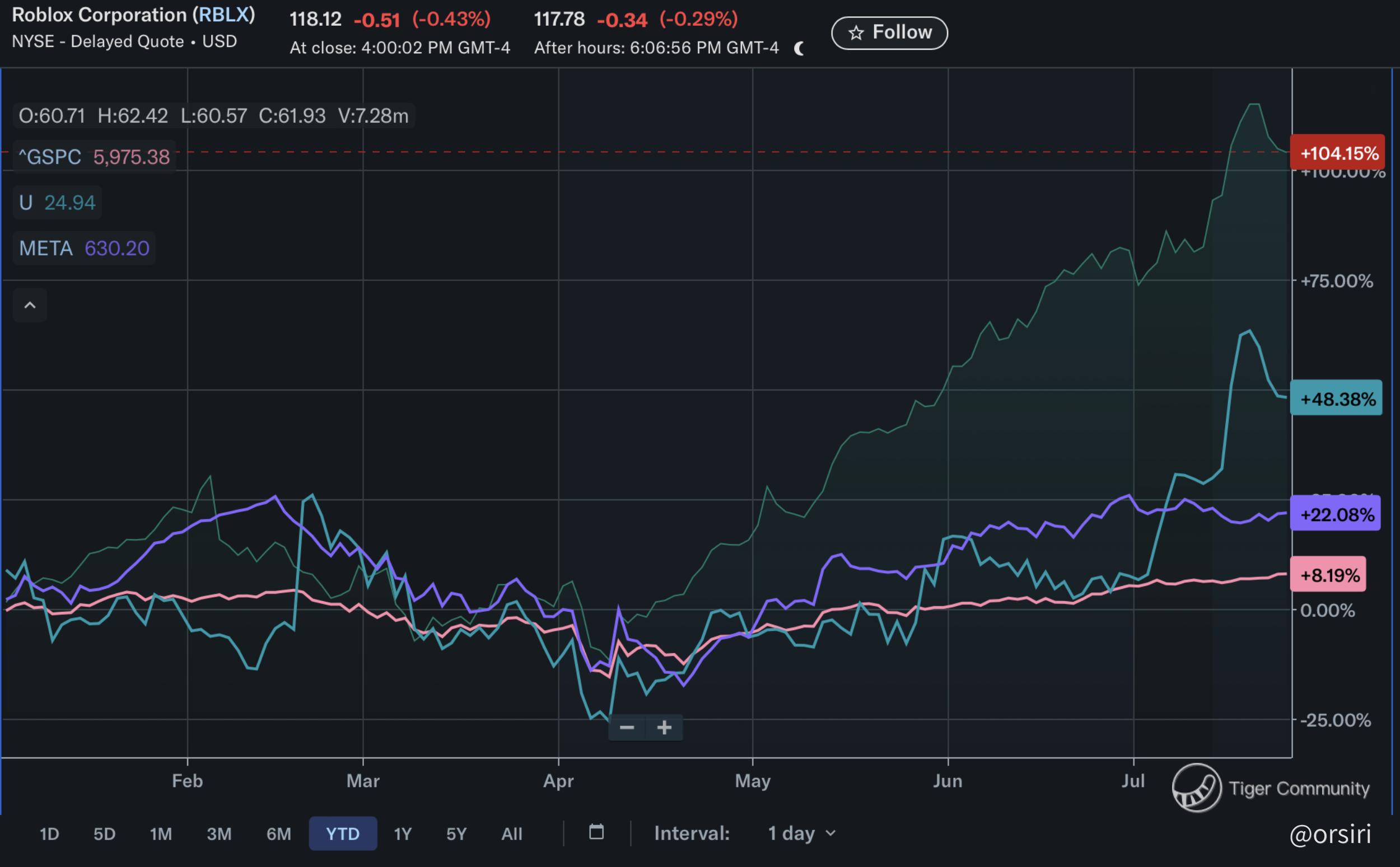Show the 5Y time range
This screenshot has height=867, width=1400.
coord(456,833)
